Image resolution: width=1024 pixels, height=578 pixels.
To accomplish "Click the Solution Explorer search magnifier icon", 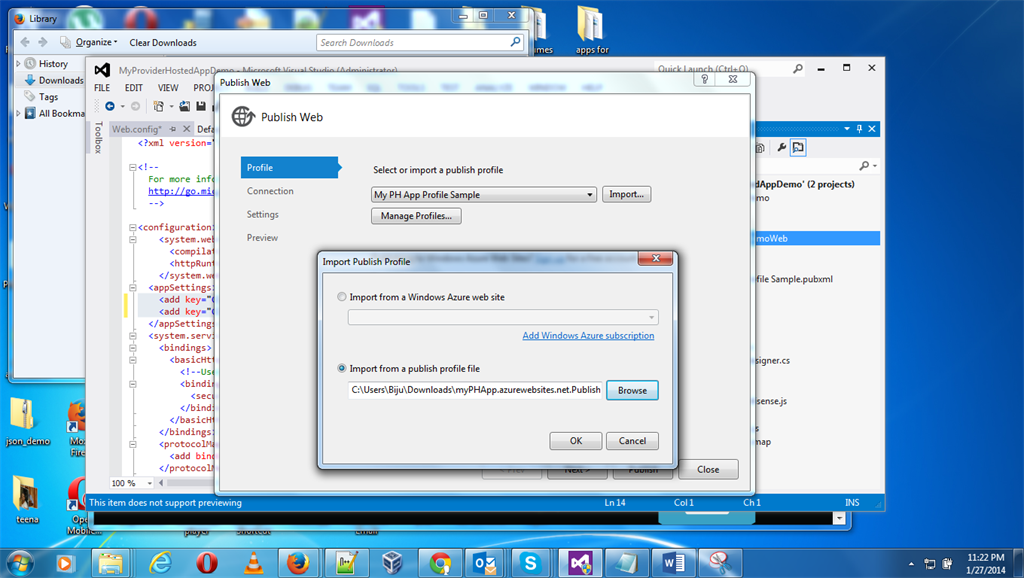I will pos(865,166).
